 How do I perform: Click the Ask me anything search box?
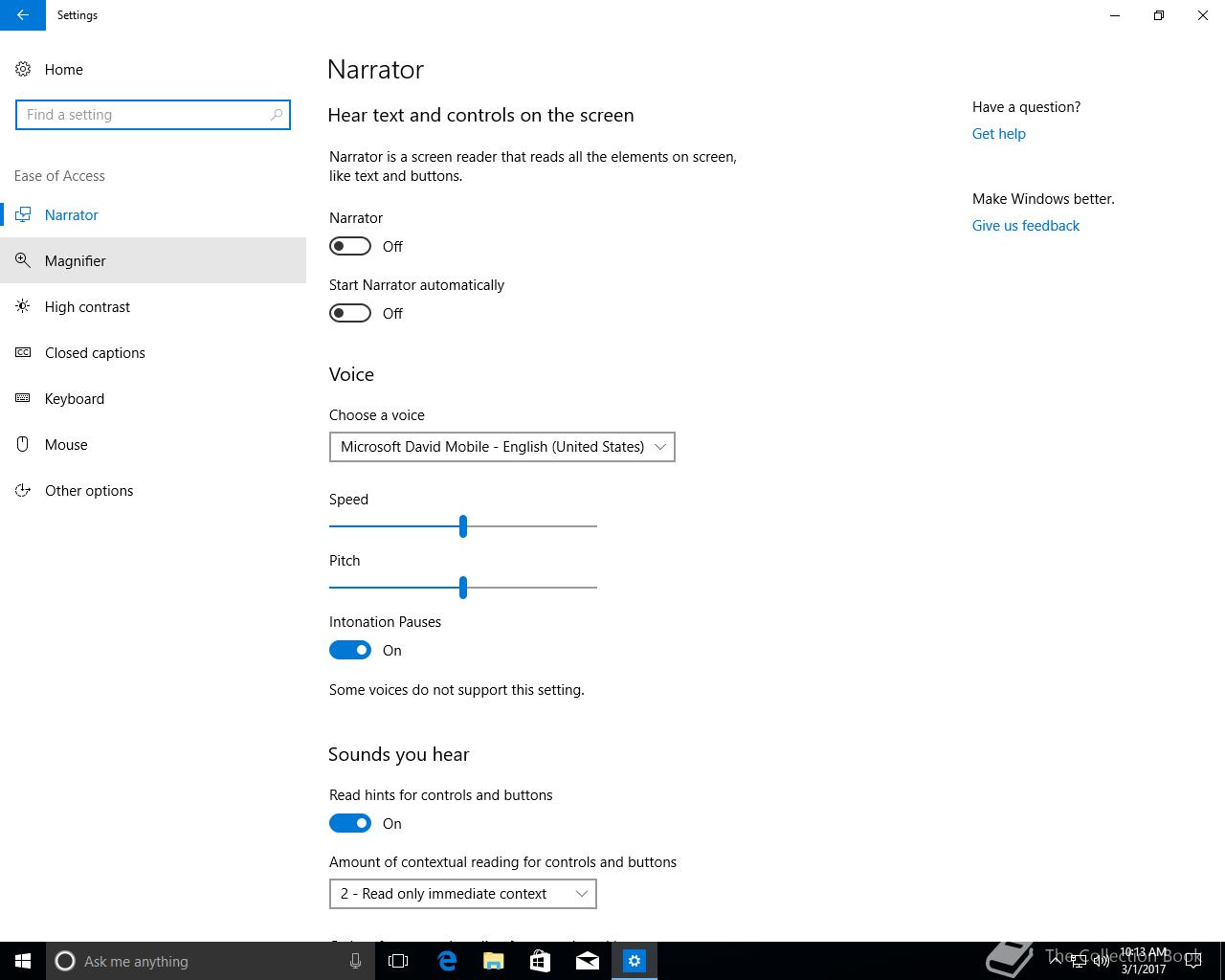click(x=209, y=961)
